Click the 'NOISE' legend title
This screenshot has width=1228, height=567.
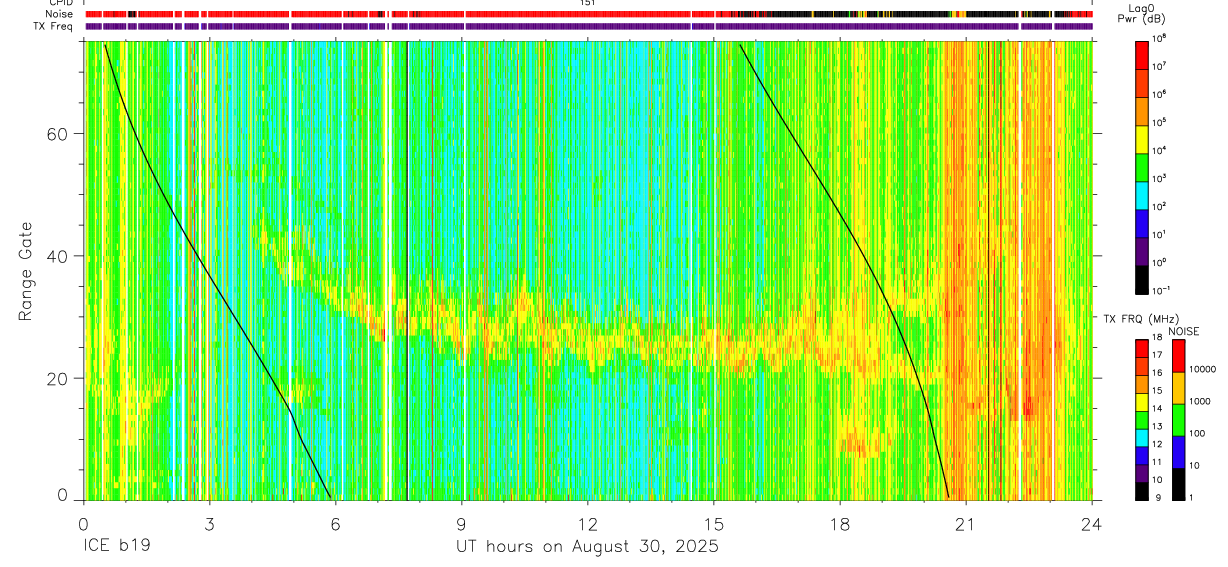click(1182, 331)
